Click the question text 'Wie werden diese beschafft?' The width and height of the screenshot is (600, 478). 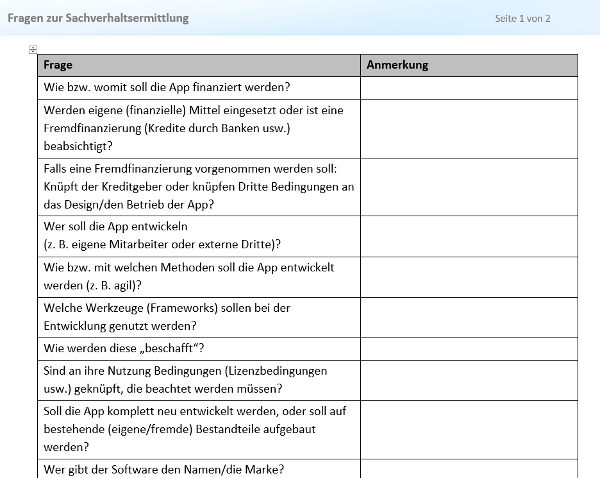pos(125,348)
